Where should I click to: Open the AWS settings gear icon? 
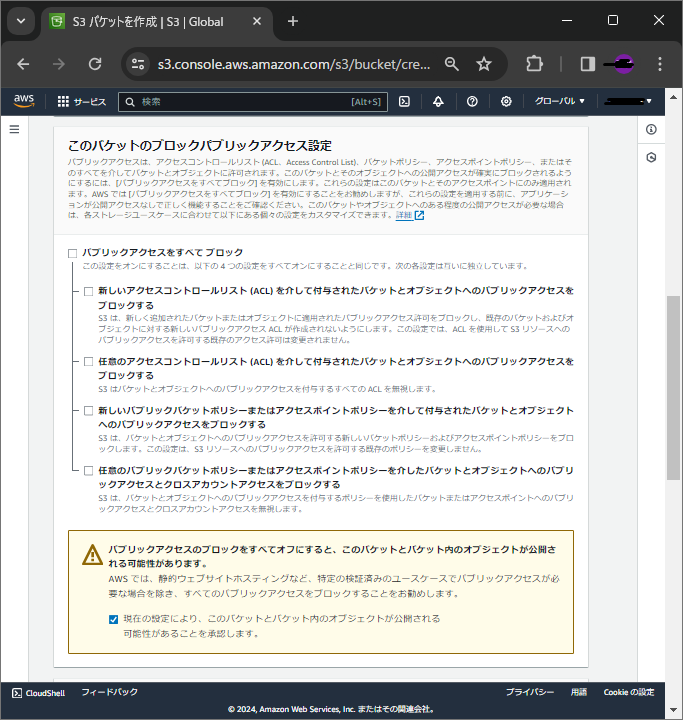(x=506, y=101)
